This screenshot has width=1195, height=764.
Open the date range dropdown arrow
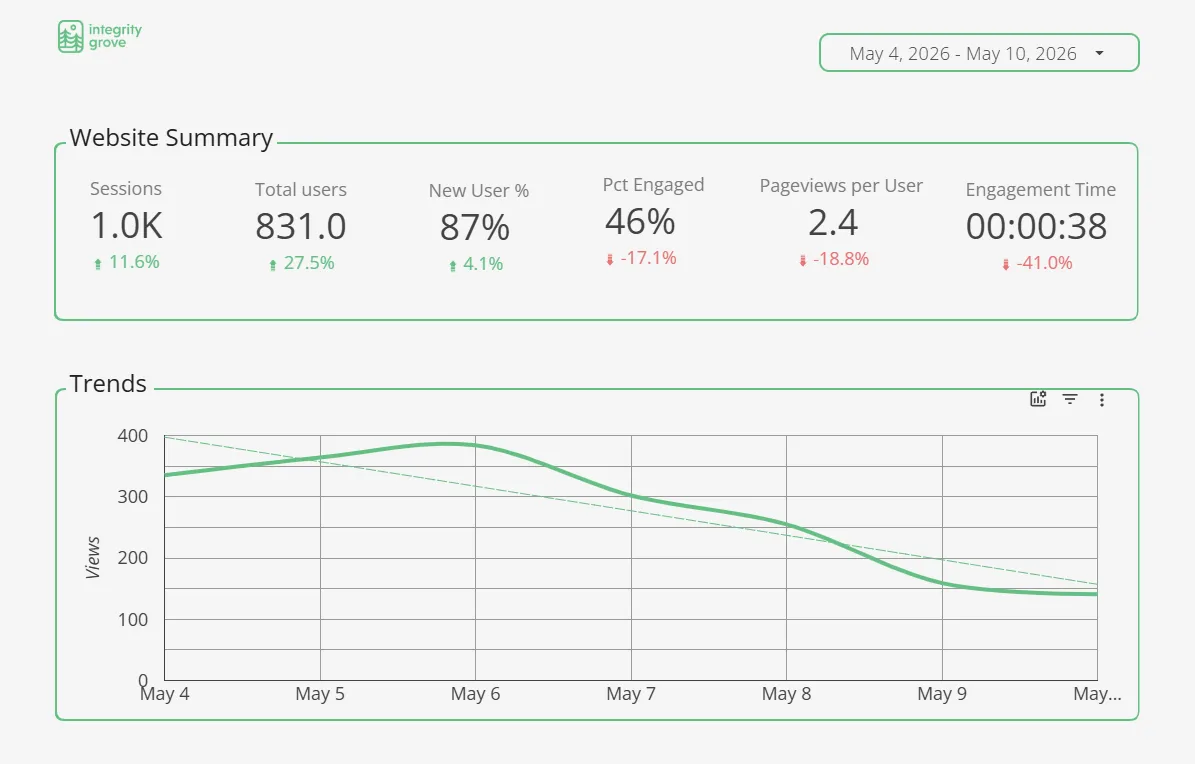(1099, 53)
